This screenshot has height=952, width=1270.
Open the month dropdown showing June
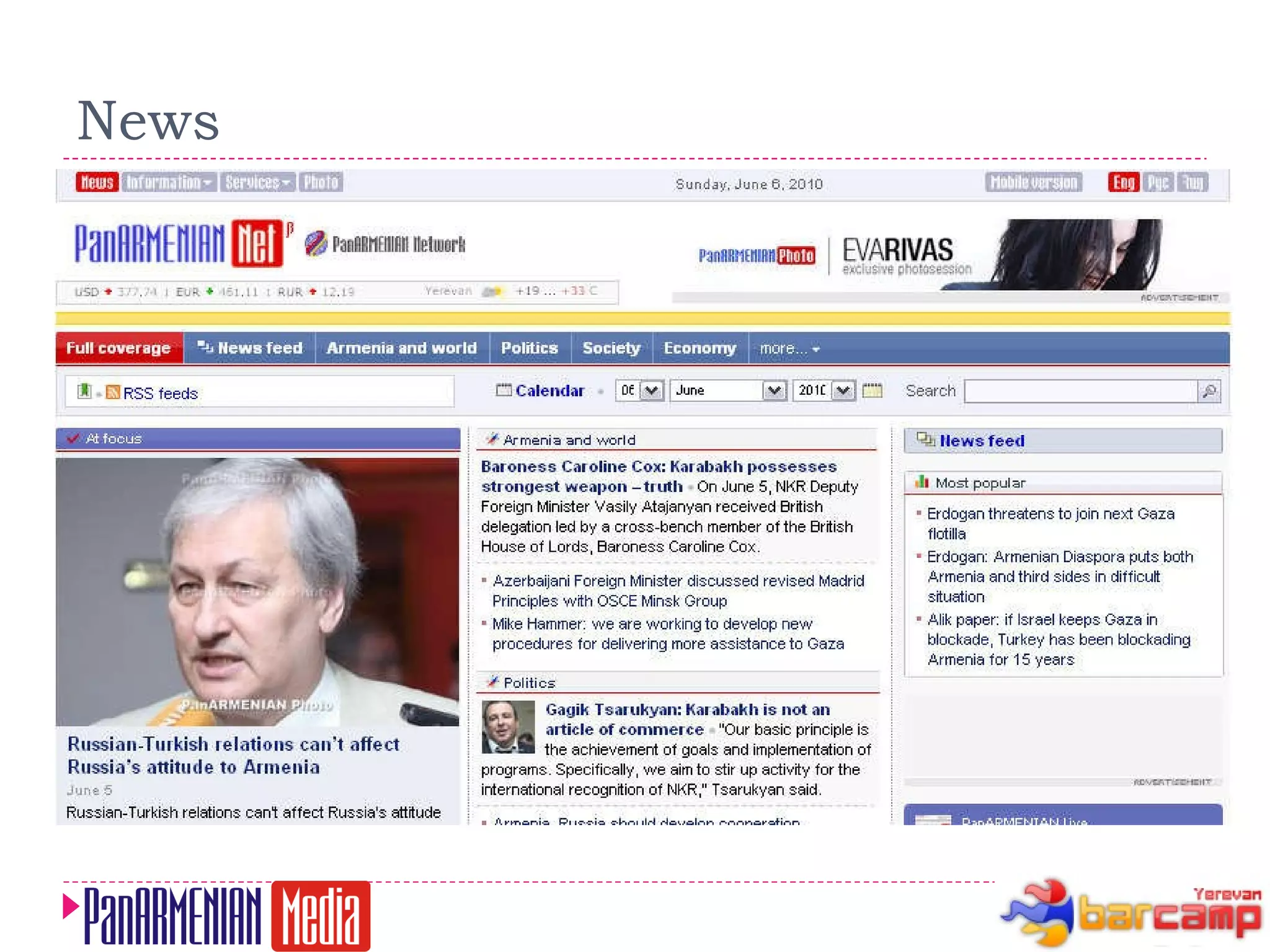tap(773, 390)
